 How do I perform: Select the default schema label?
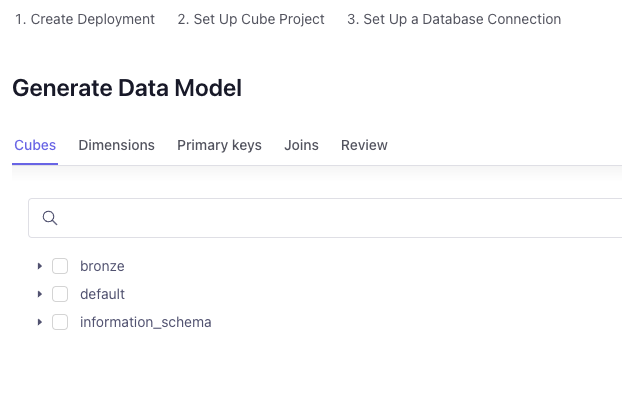tap(102, 294)
